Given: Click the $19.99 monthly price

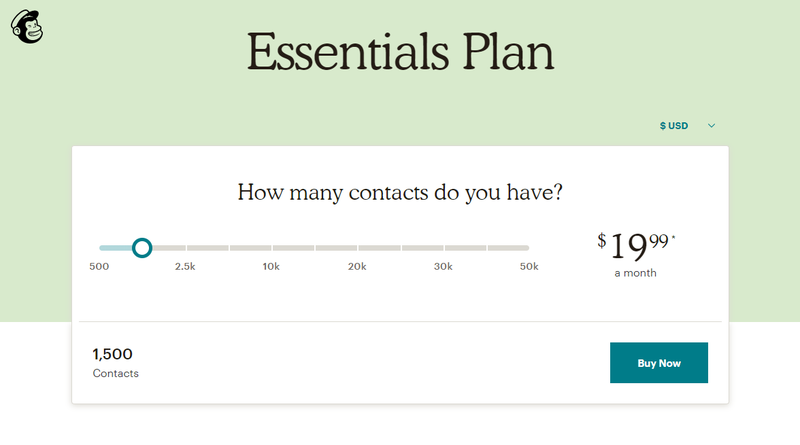Looking at the screenshot, I should point(636,246).
